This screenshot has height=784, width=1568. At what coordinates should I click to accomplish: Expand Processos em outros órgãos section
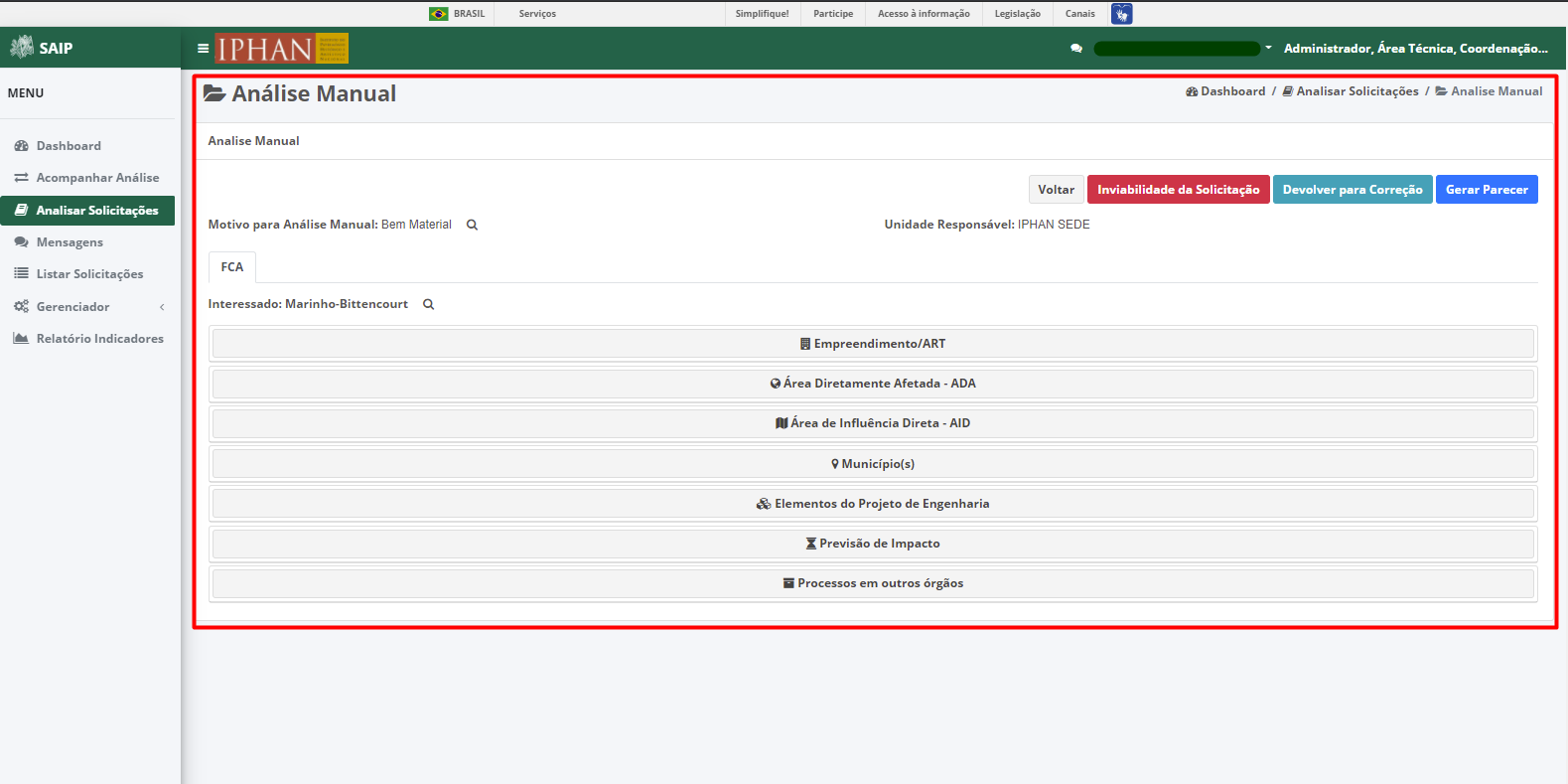tap(873, 583)
